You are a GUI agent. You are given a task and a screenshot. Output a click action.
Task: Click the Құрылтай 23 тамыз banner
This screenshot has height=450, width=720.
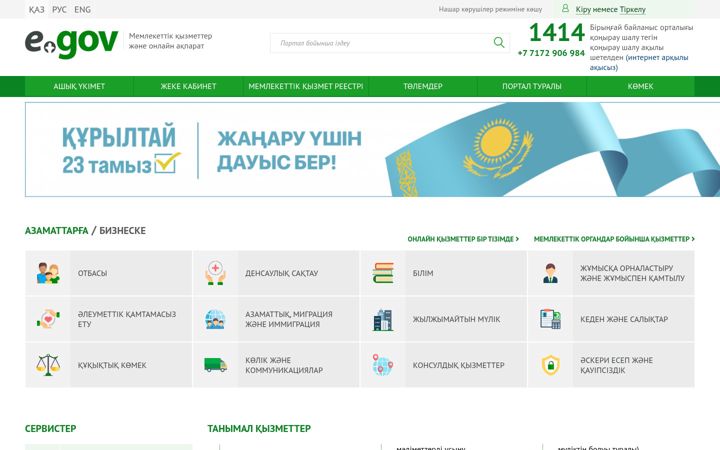pos(372,150)
